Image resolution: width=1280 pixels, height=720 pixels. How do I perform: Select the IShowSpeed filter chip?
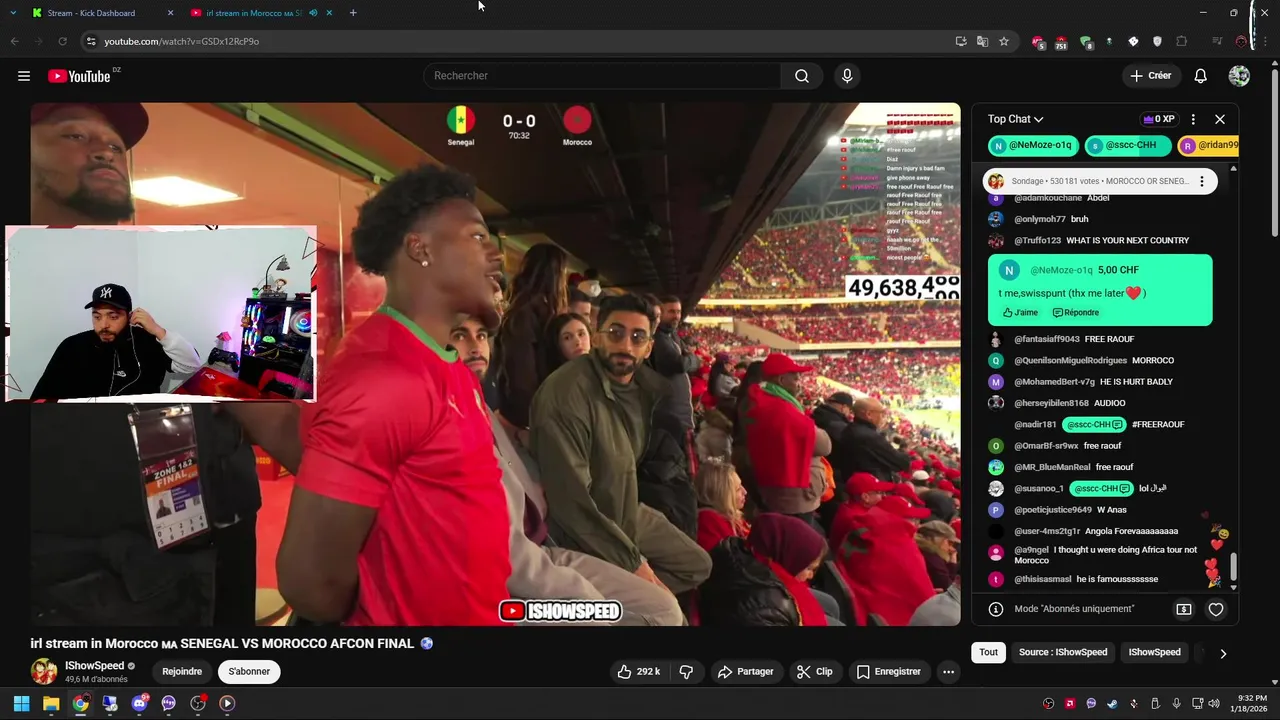(x=1154, y=653)
